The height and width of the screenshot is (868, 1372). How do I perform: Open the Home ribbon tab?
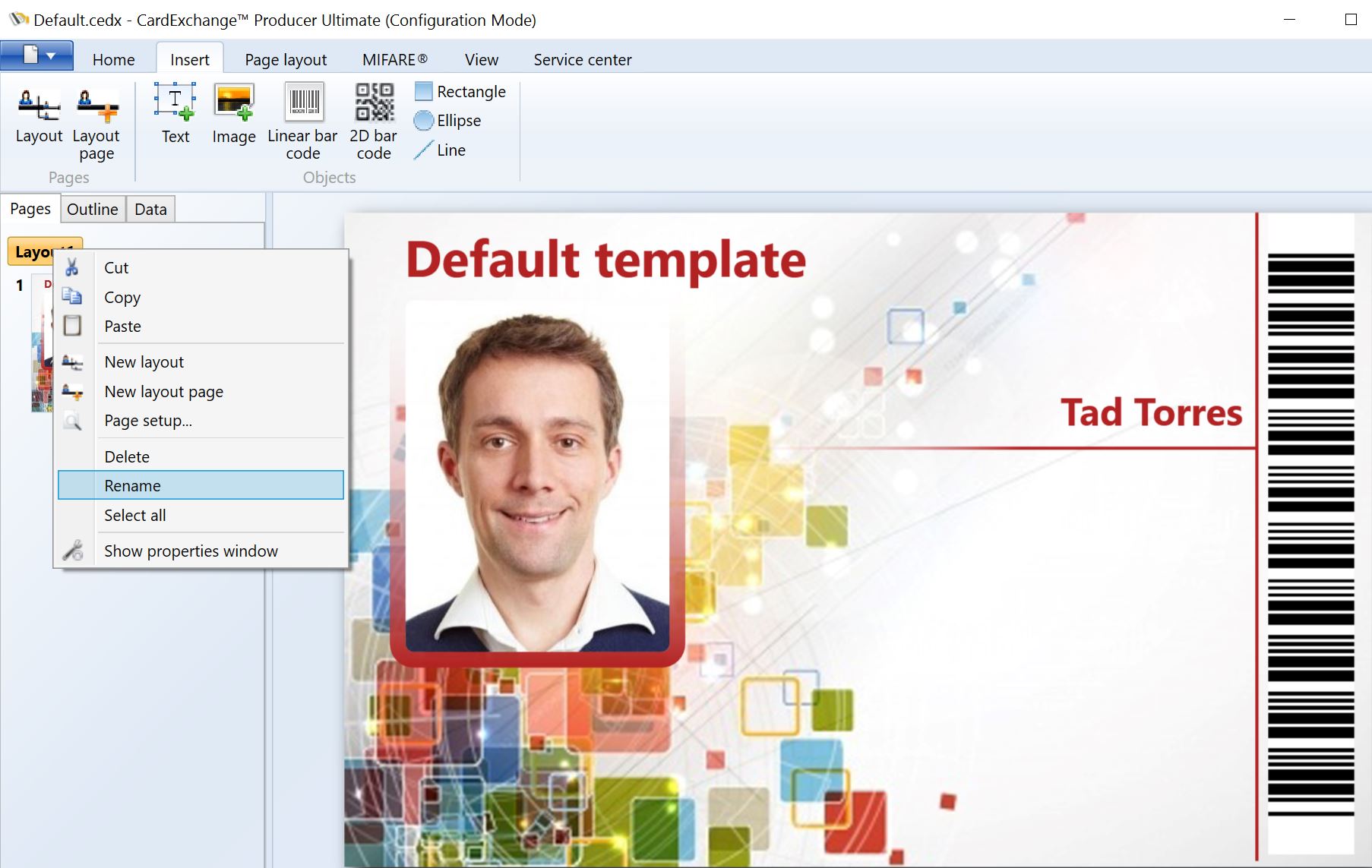click(114, 59)
